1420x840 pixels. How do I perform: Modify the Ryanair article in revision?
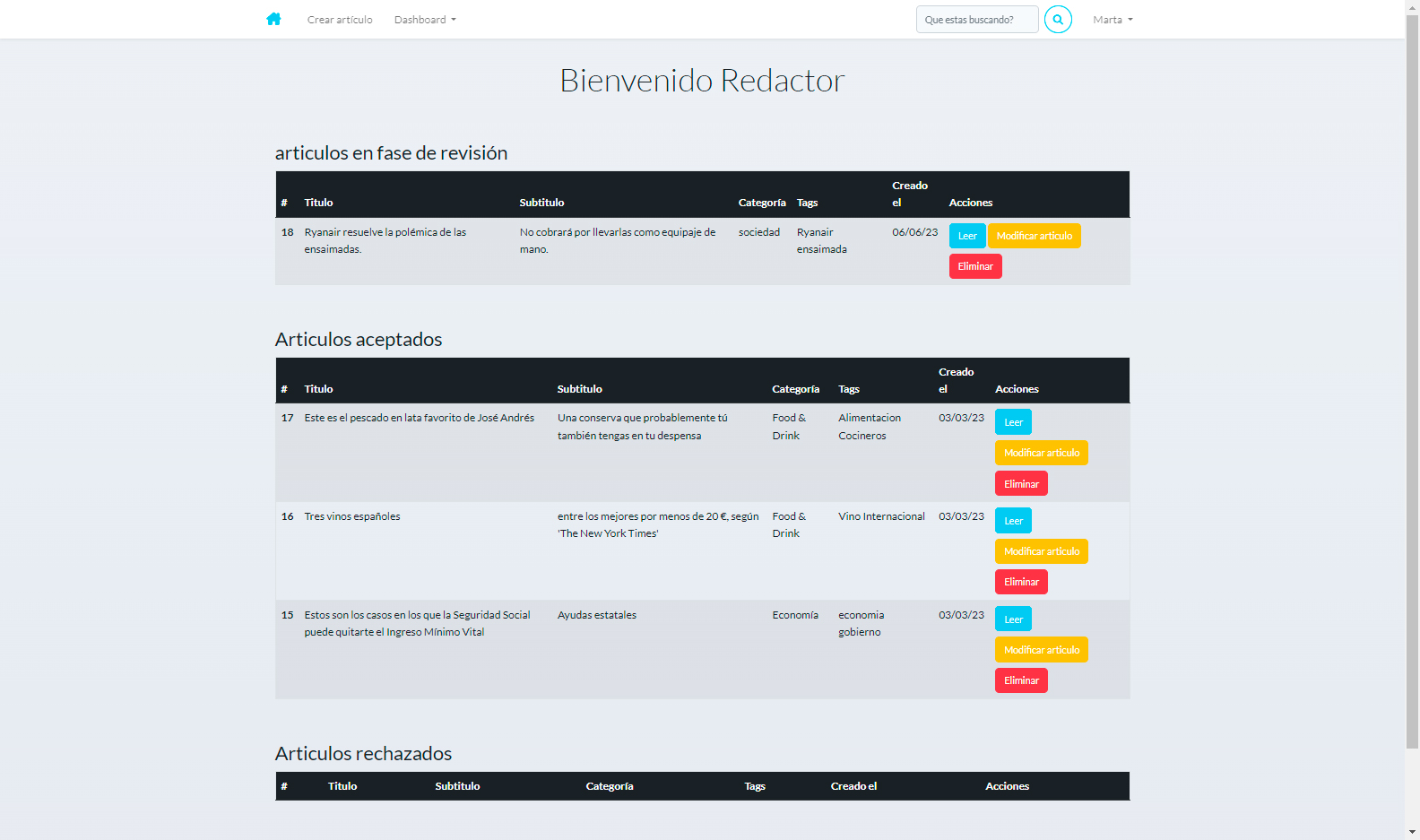[x=1034, y=236]
